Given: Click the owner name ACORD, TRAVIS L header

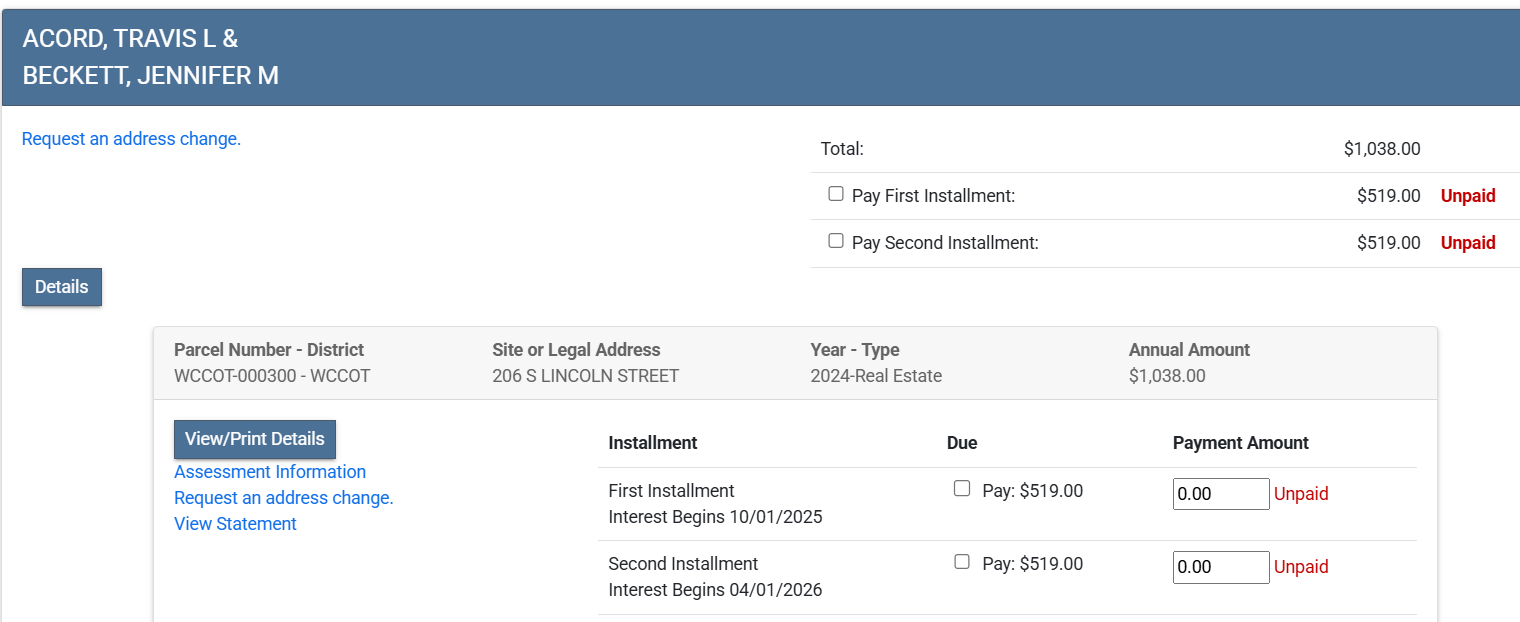Looking at the screenshot, I should [130, 39].
